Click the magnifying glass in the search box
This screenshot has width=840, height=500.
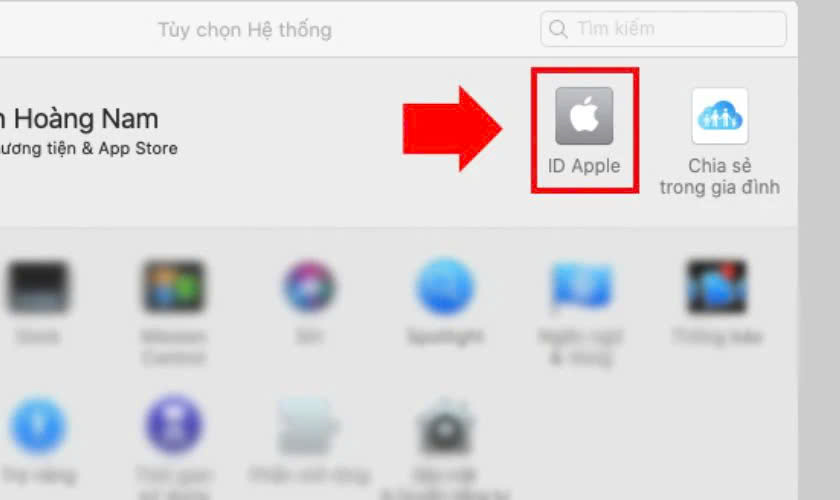[x=558, y=28]
